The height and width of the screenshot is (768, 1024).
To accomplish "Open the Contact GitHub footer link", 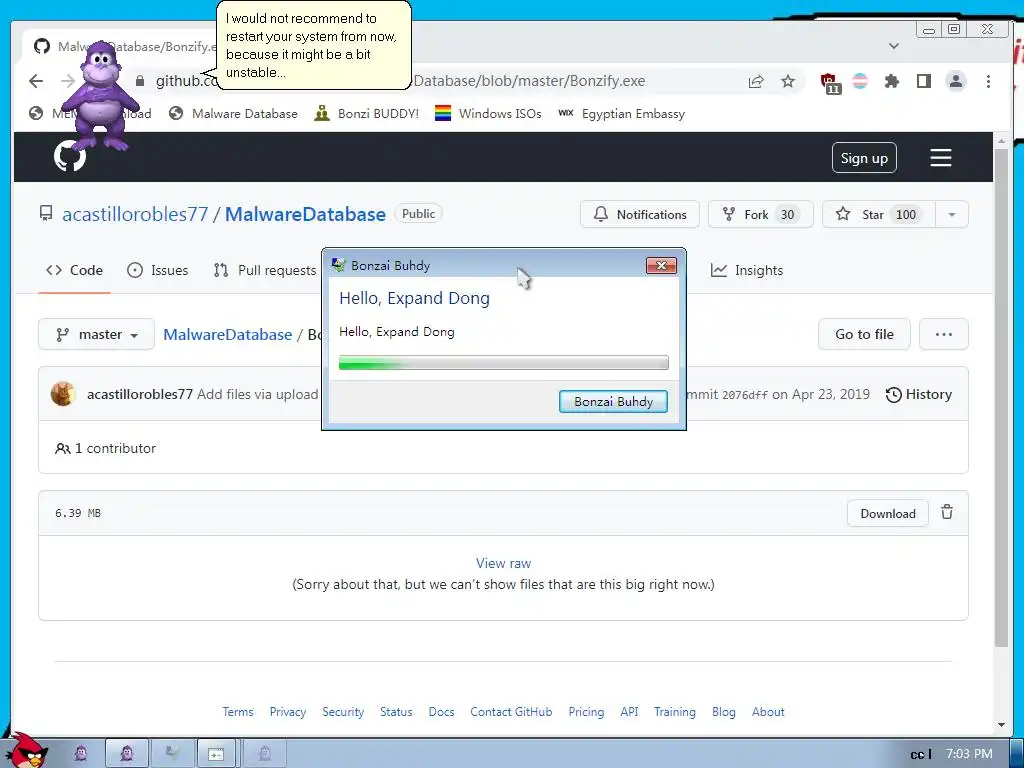I will (x=511, y=712).
